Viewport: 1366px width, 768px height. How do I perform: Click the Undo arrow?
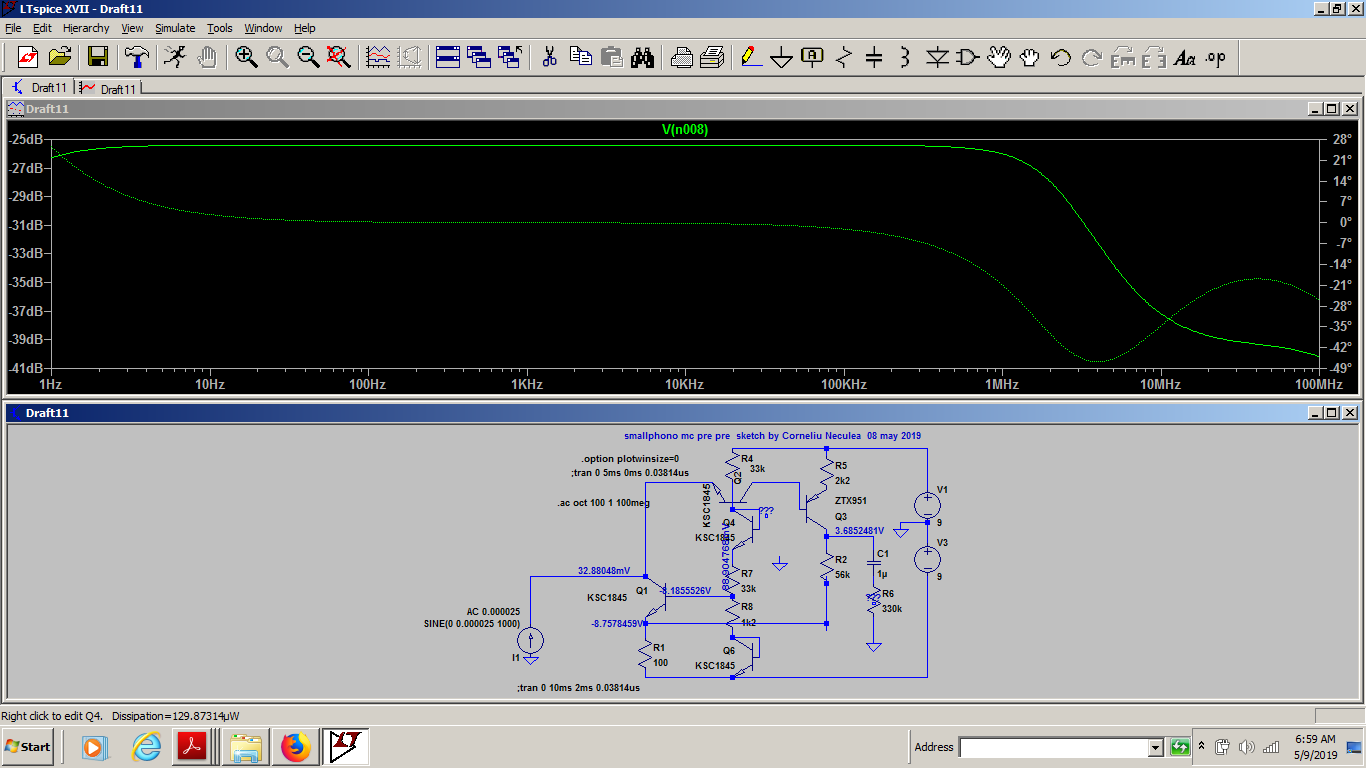pyautogui.click(x=1061, y=57)
